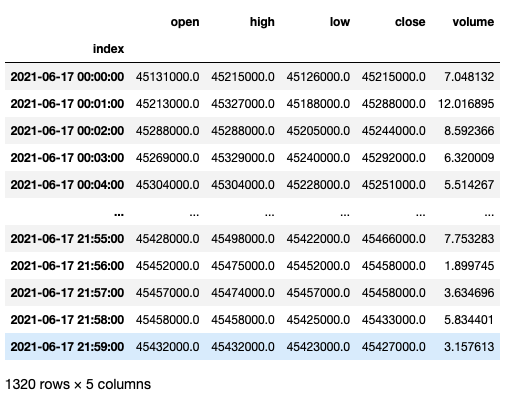Click low value 45205000.0
The image size is (508, 397).
318,131
